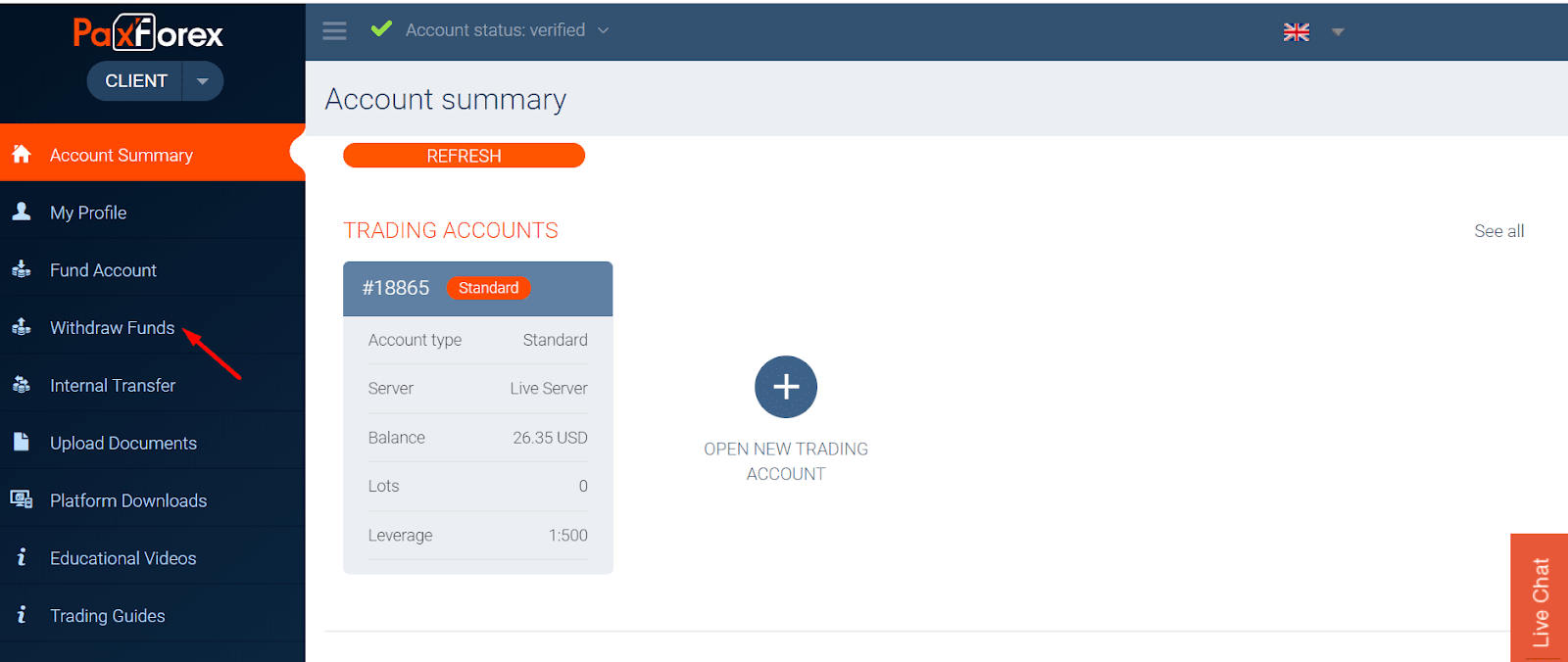Screen dimensions: 1568x662
Task: Click the home icon beside Account Summary
Action: tap(22, 154)
